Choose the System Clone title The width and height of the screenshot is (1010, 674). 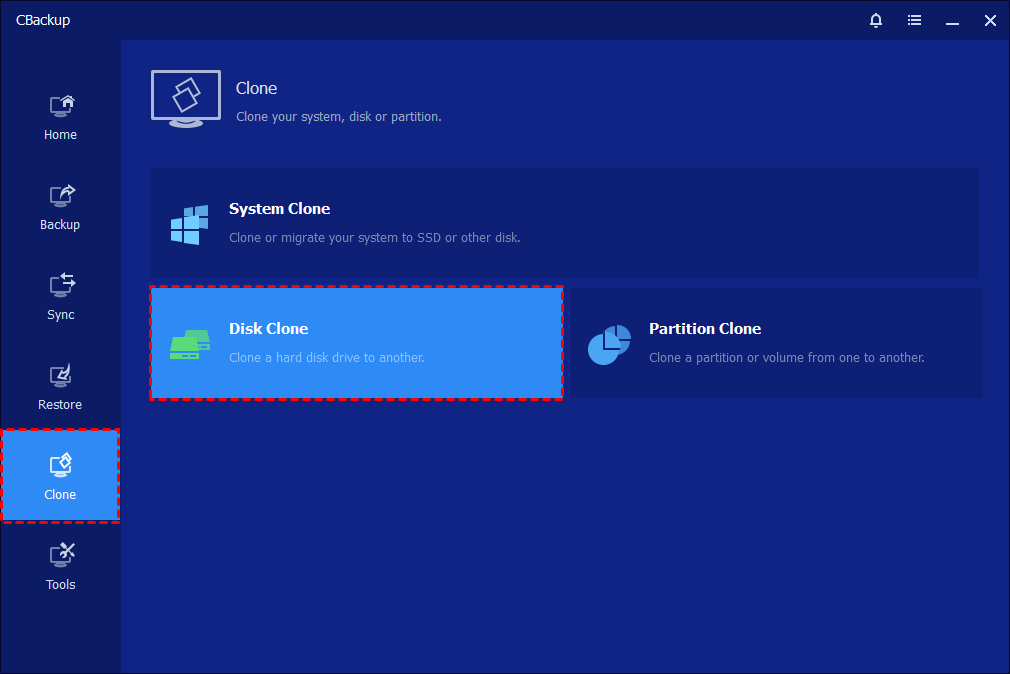[x=279, y=209]
